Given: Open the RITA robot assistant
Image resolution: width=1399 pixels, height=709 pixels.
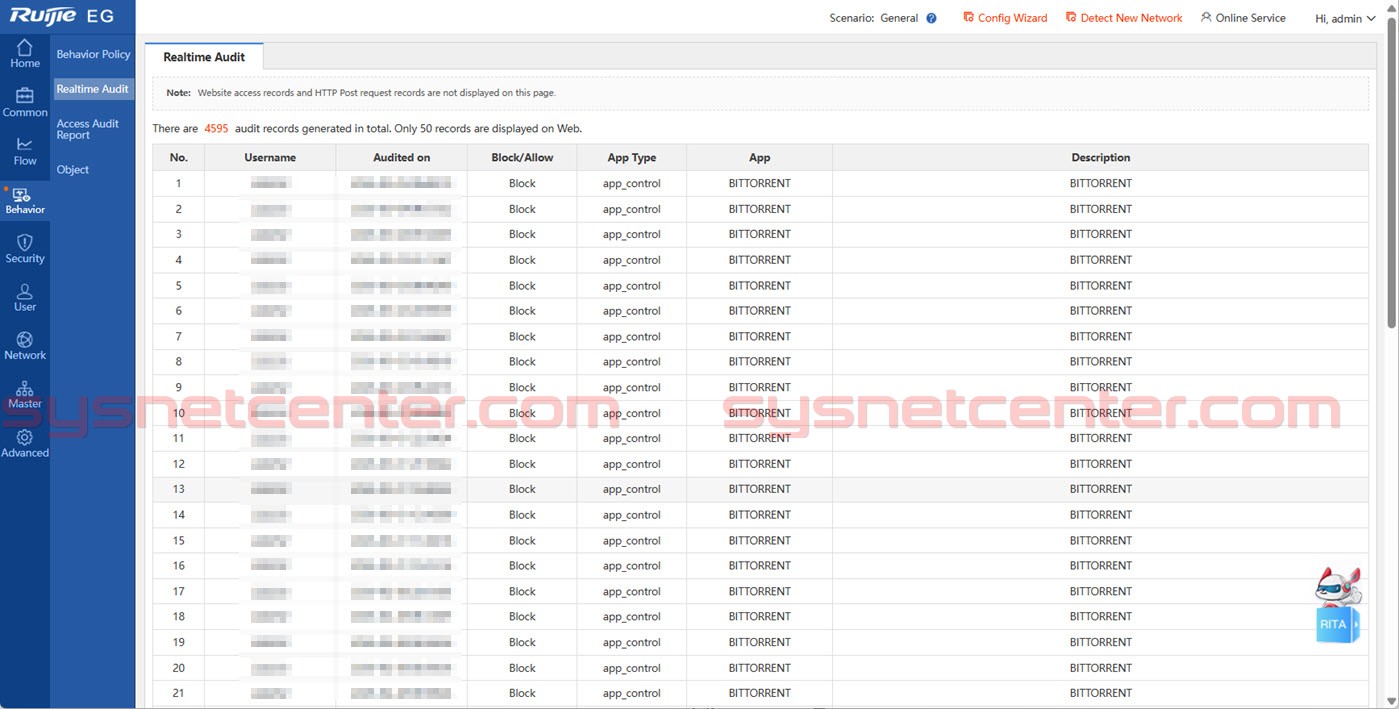Looking at the screenshot, I should (x=1337, y=605).
